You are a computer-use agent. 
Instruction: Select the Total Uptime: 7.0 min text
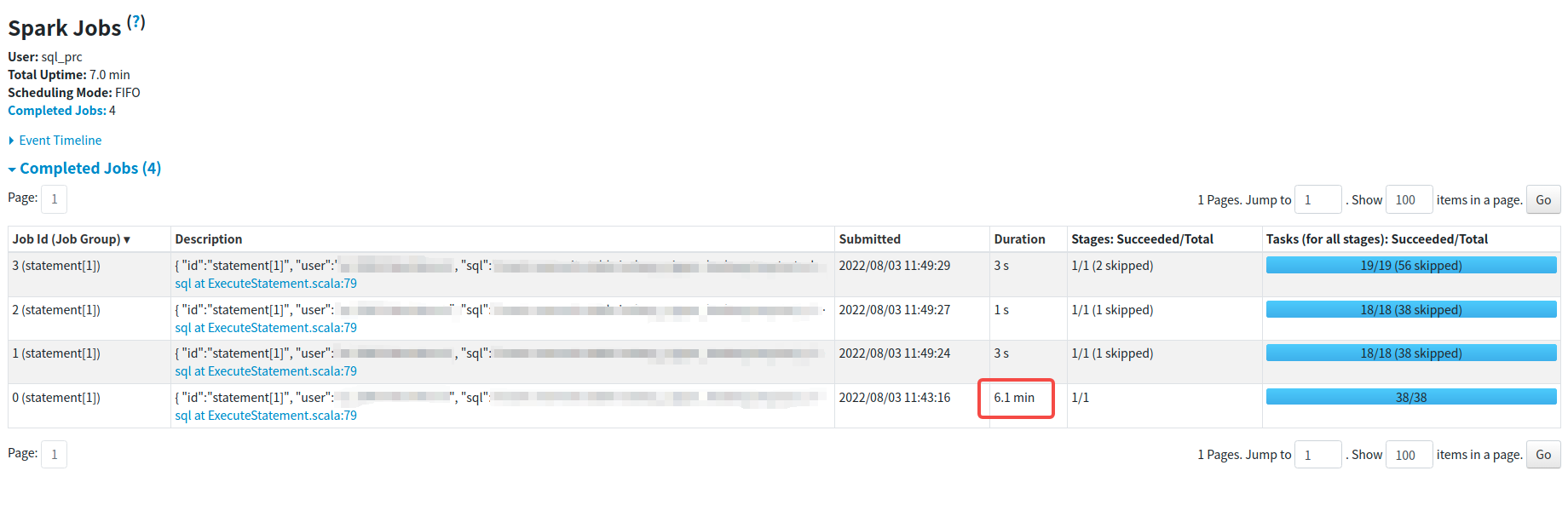(x=69, y=75)
